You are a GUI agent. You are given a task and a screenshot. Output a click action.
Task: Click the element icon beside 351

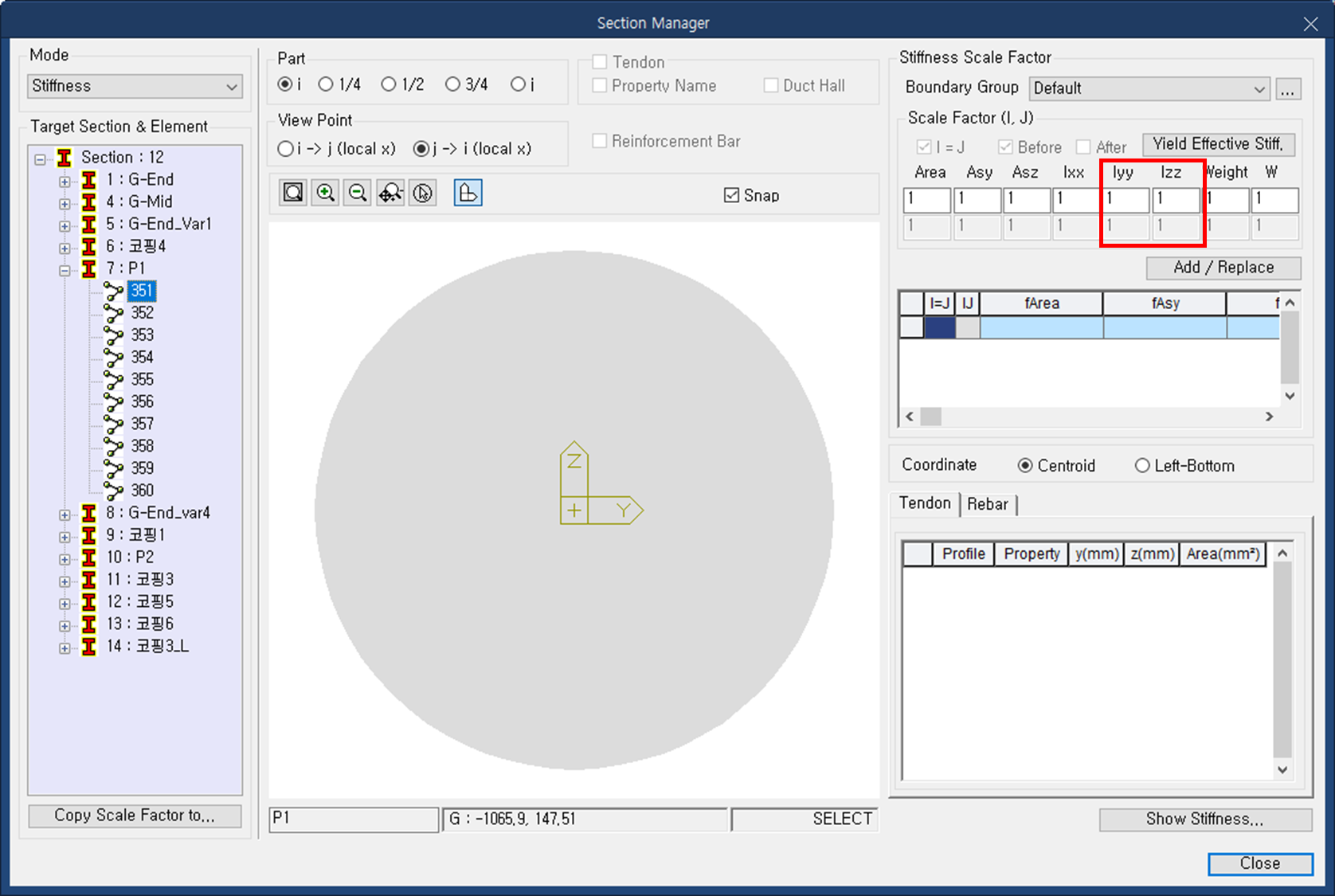click(x=114, y=291)
